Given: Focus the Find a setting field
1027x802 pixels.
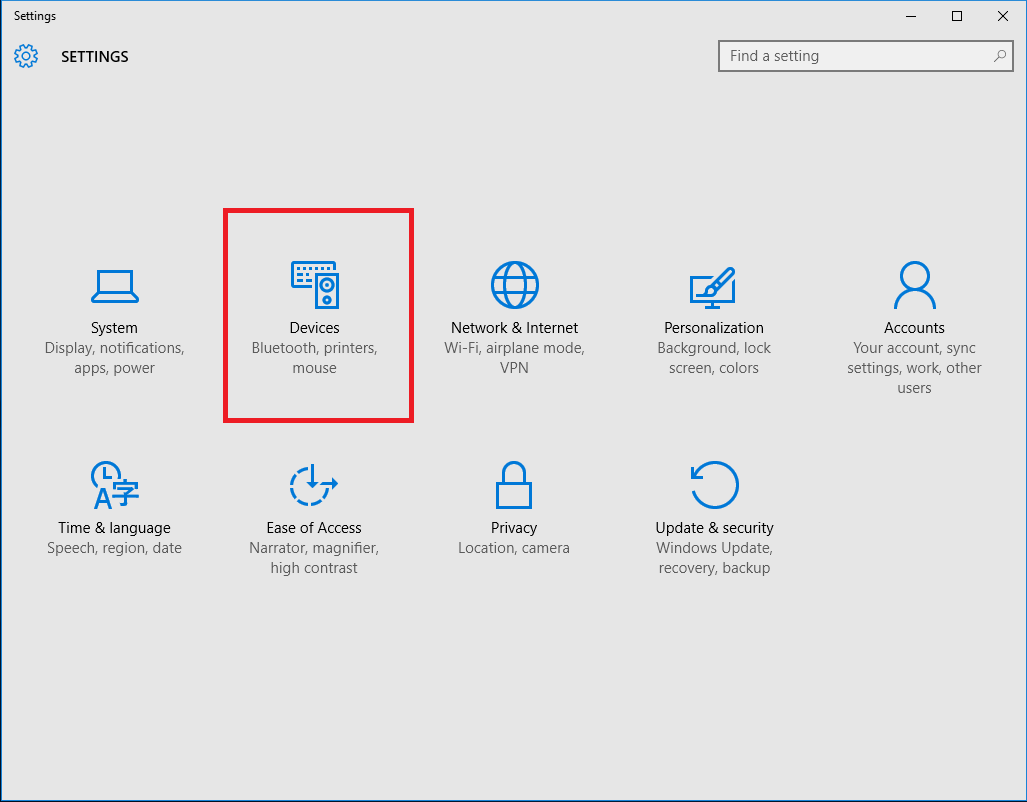Looking at the screenshot, I should 865,56.
